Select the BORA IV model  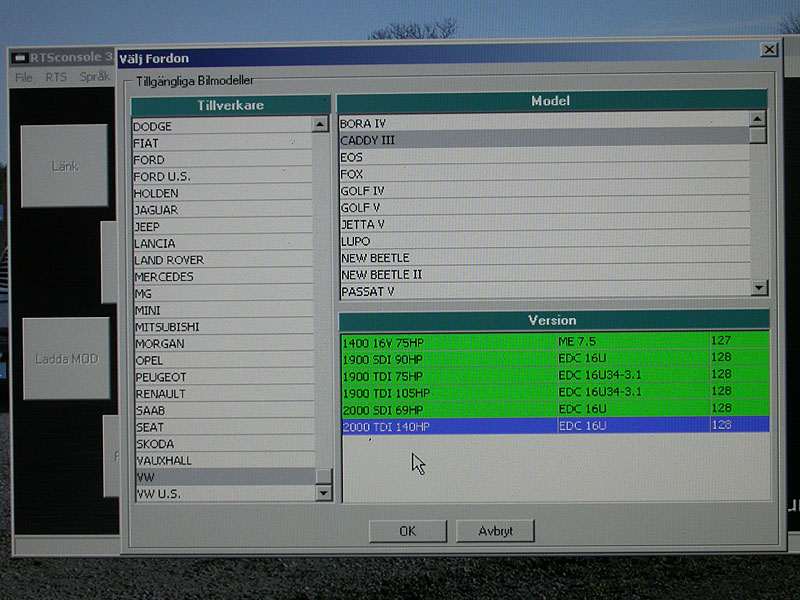(x=544, y=123)
